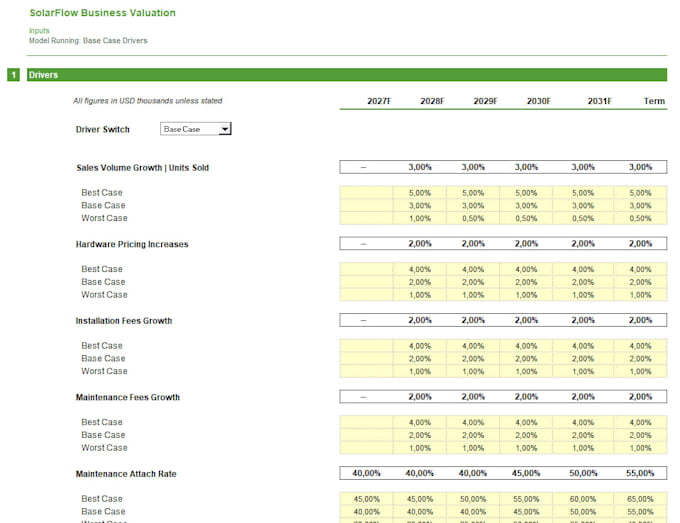Image resolution: width=680 pixels, height=523 pixels.
Task: Click Sales Volume Growth summary 2028F value 3,00%
Action: click(x=419, y=167)
